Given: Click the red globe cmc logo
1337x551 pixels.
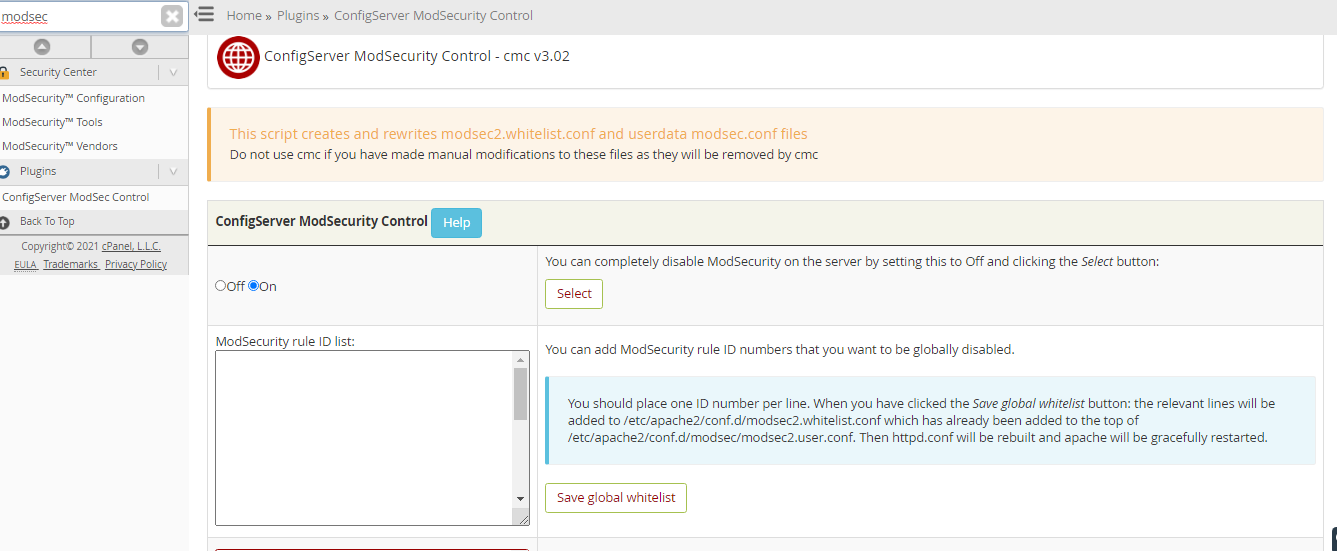Looking at the screenshot, I should coord(238,57).
